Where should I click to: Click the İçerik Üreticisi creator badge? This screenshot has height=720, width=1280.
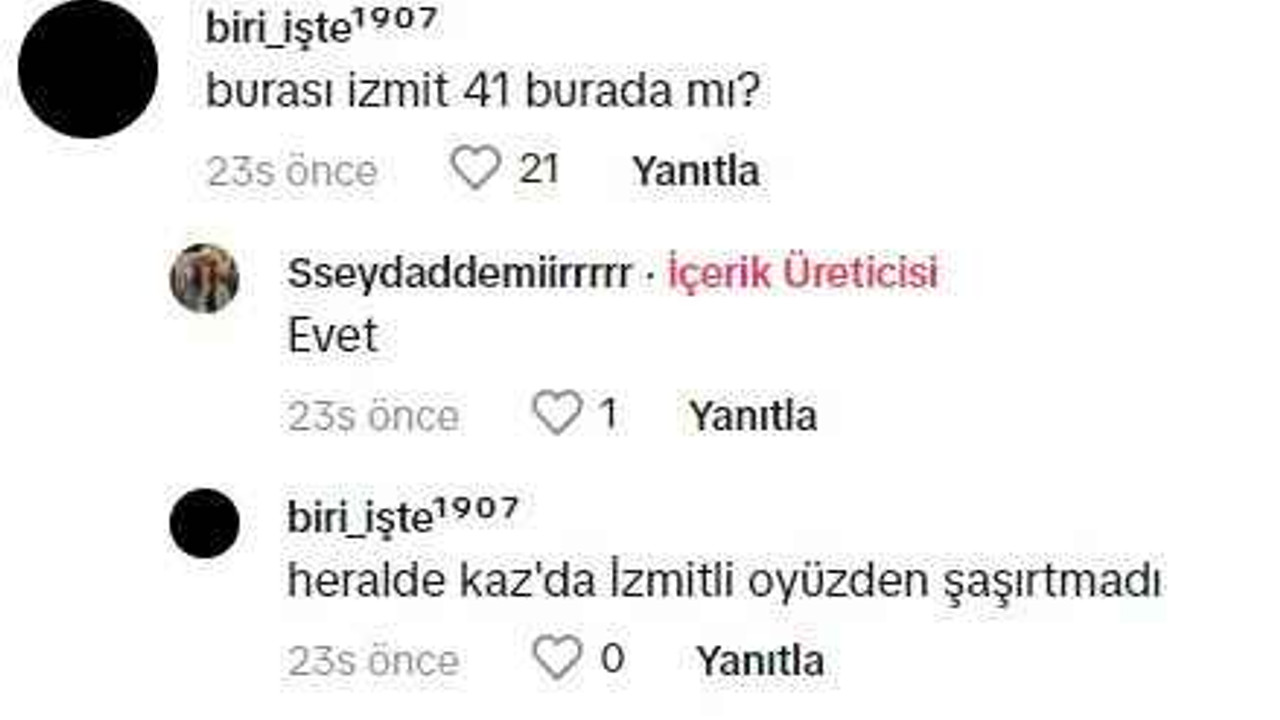click(803, 272)
